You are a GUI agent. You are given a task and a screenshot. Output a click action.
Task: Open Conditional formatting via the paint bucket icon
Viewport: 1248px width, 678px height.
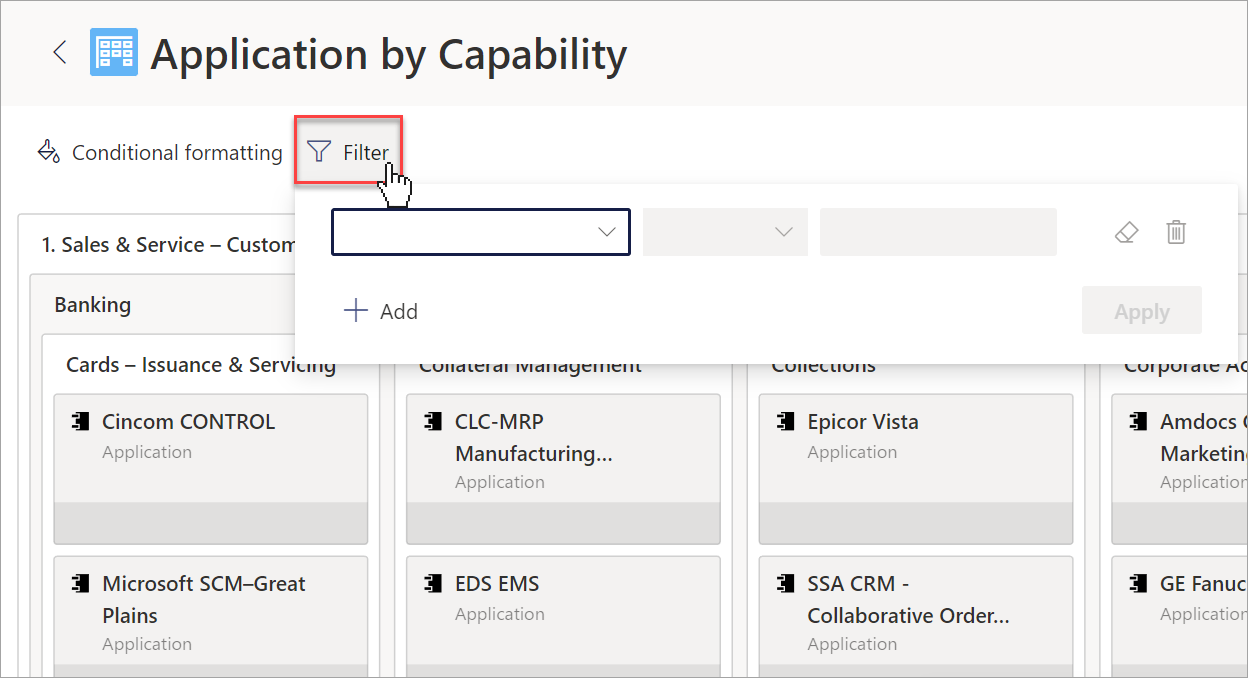48,152
